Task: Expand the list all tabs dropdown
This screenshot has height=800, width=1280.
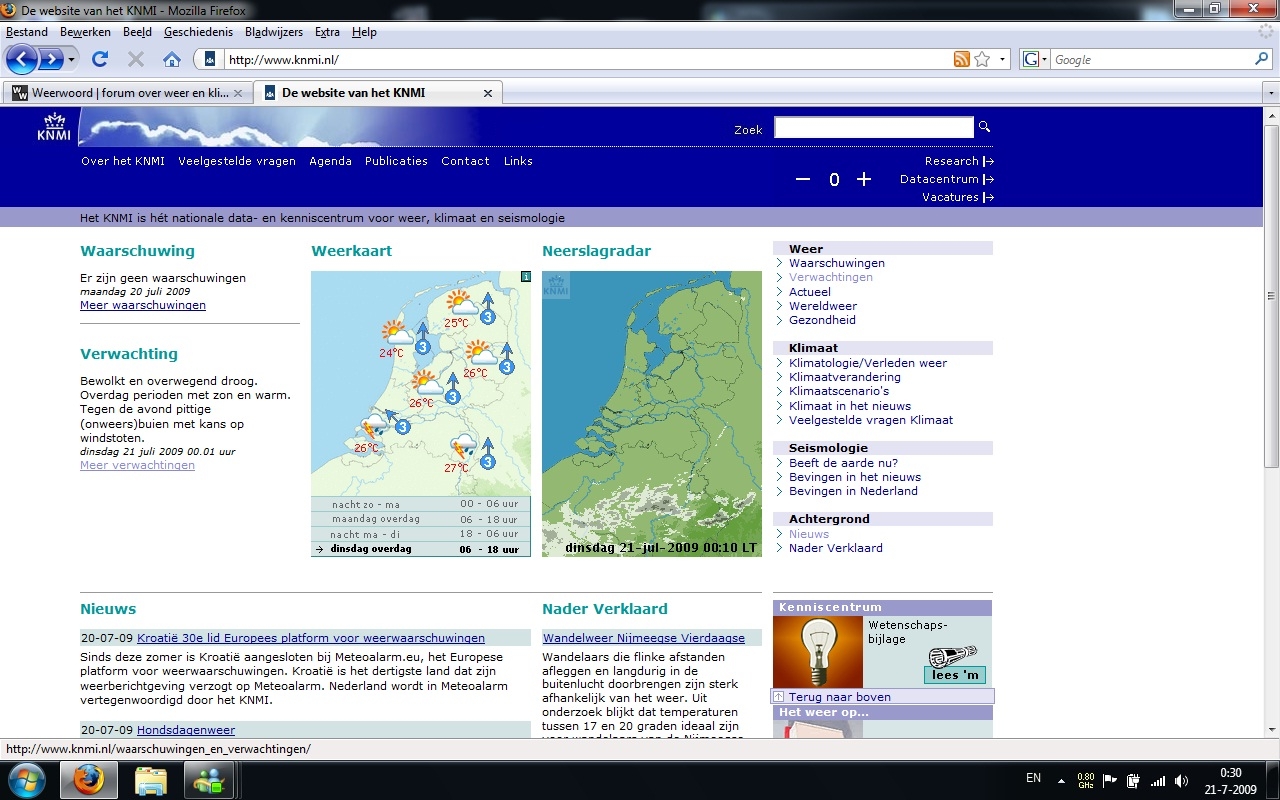Action: 1270,93
